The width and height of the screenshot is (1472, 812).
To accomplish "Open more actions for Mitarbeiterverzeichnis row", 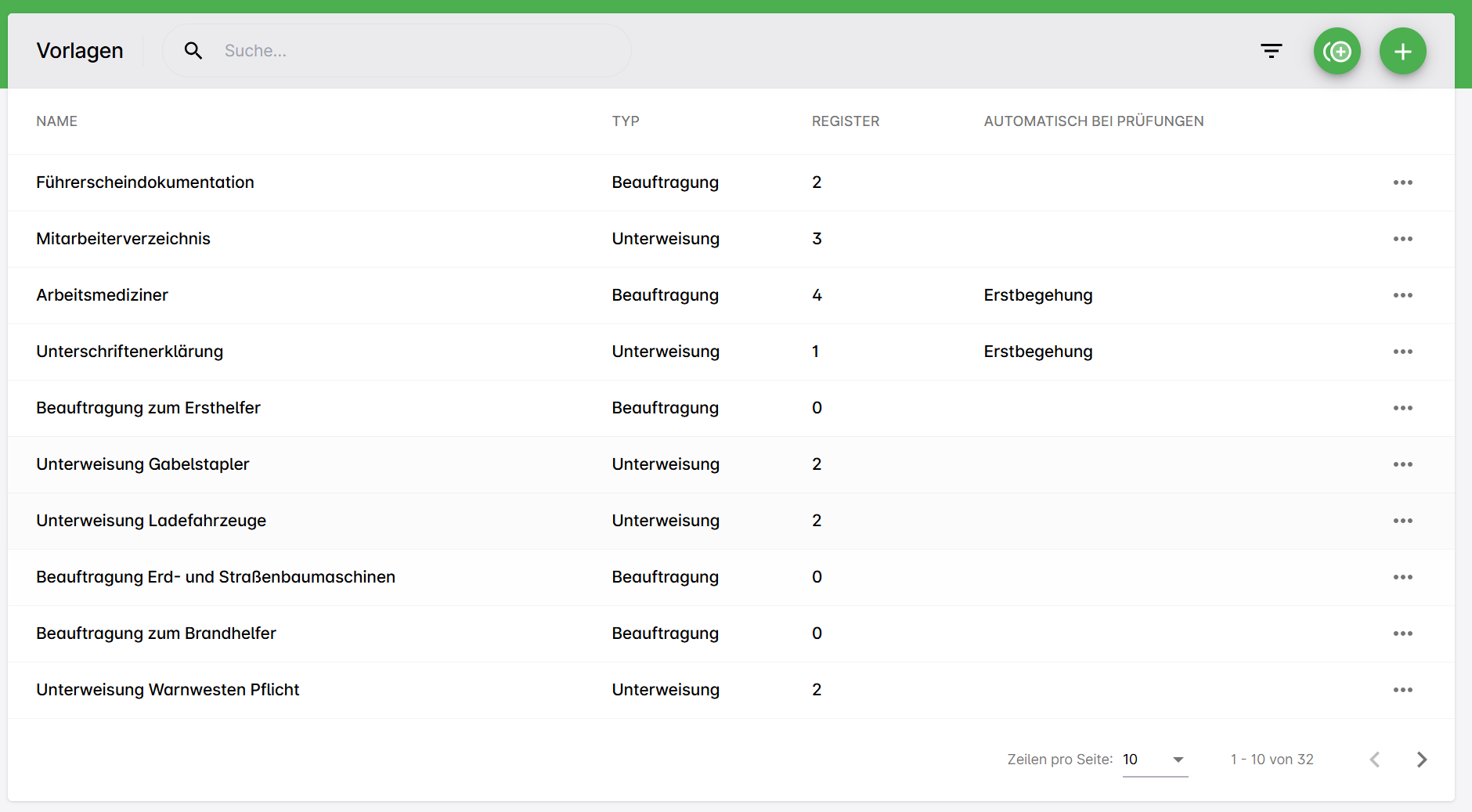I will pos(1402,239).
